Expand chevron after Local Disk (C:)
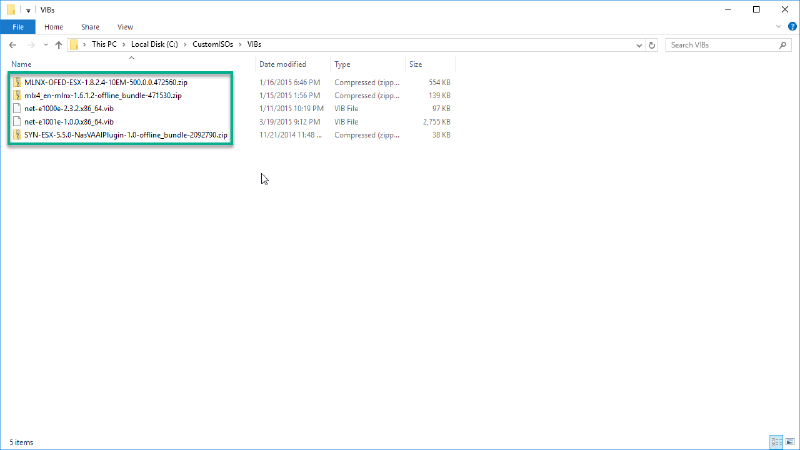This screenshot has height=450, width=800. point(185,44)
